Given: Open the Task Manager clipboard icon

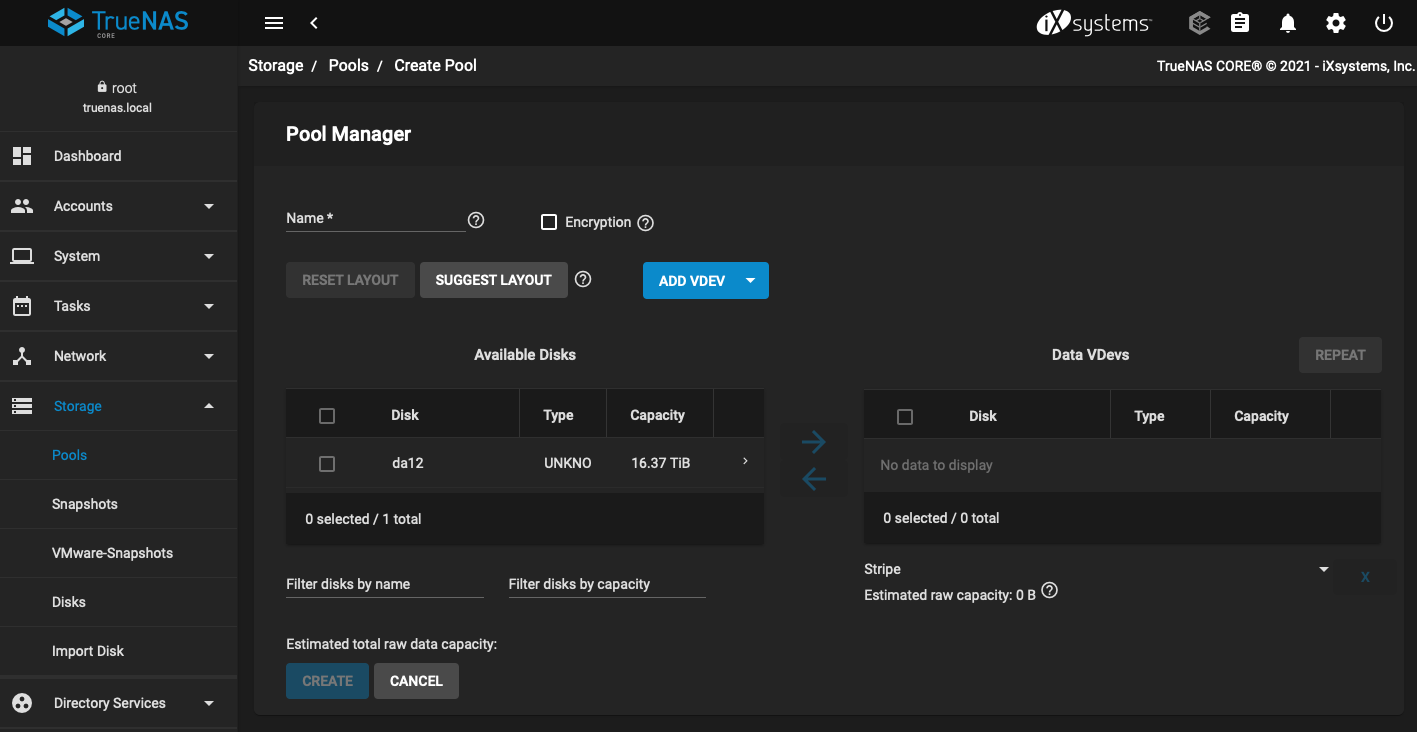Looking at the screenshot, I should [1240, 23].
